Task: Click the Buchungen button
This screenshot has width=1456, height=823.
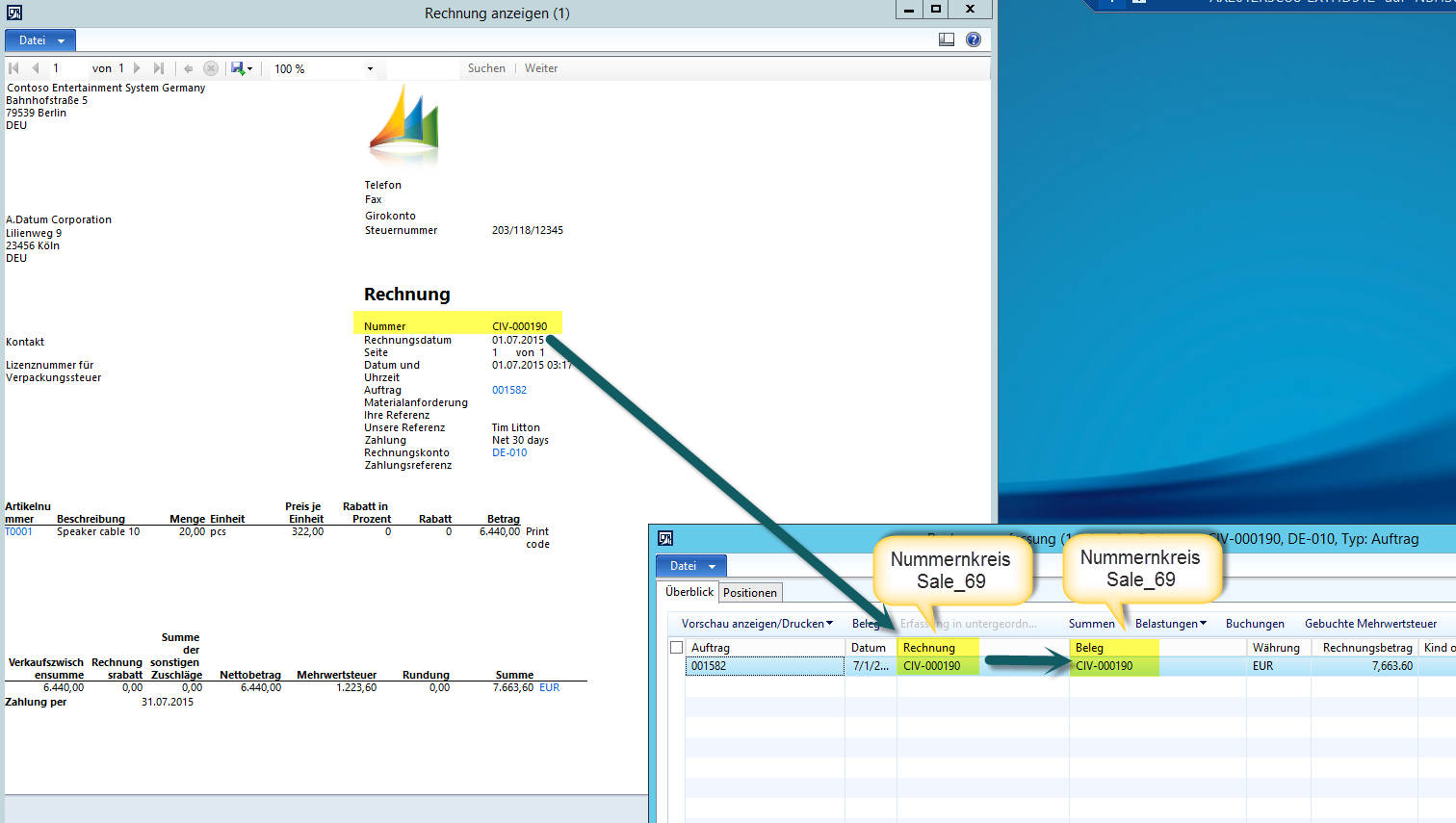Action: [x=1254, y=624]
